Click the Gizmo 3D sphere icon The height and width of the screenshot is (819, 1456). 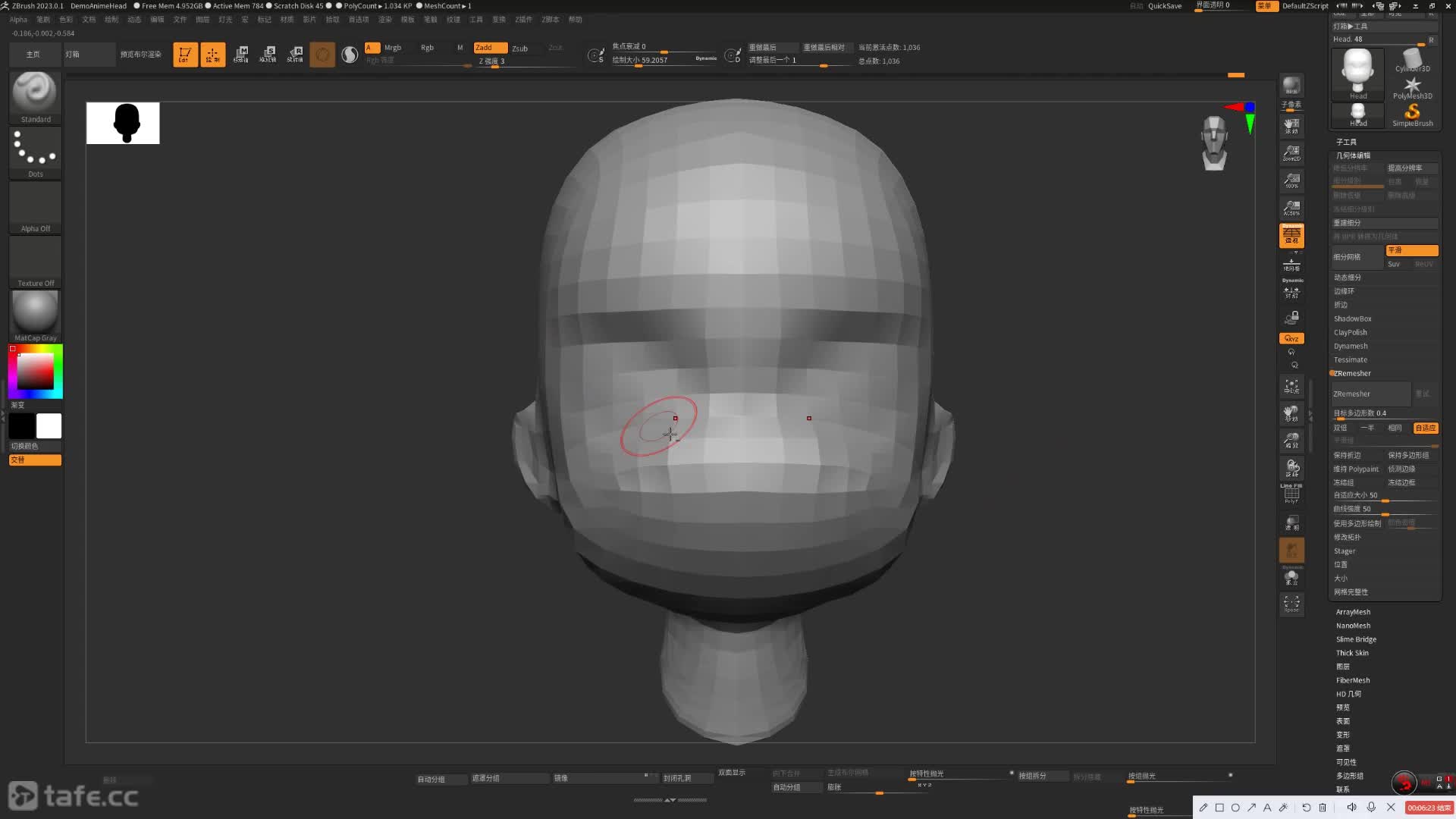click(x=322, y=55)
